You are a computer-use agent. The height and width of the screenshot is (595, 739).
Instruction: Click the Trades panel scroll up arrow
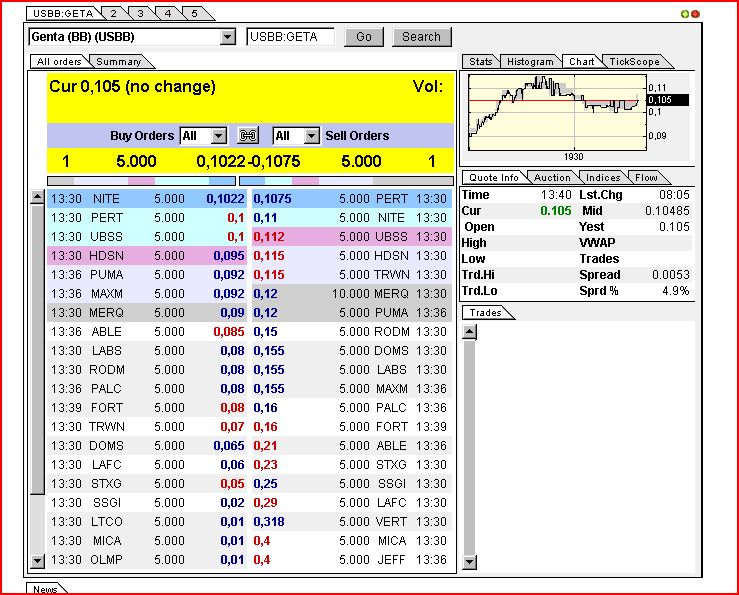click(x=468, y=329)
